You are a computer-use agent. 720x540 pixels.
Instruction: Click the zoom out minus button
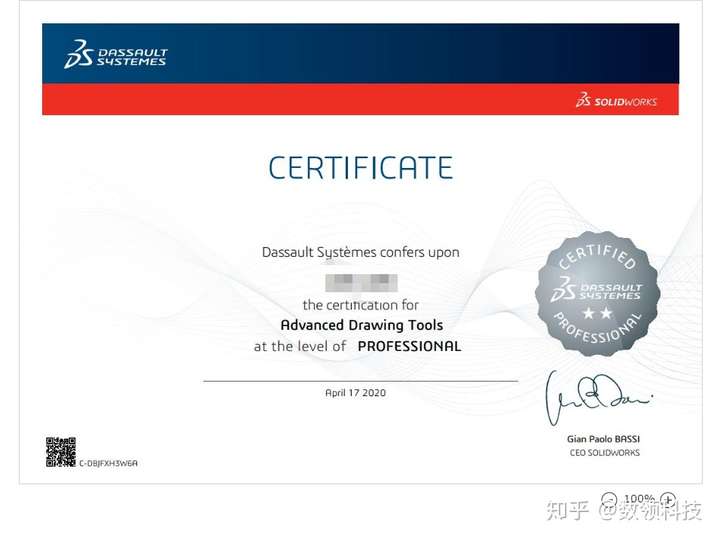click(x=609, y=499)
